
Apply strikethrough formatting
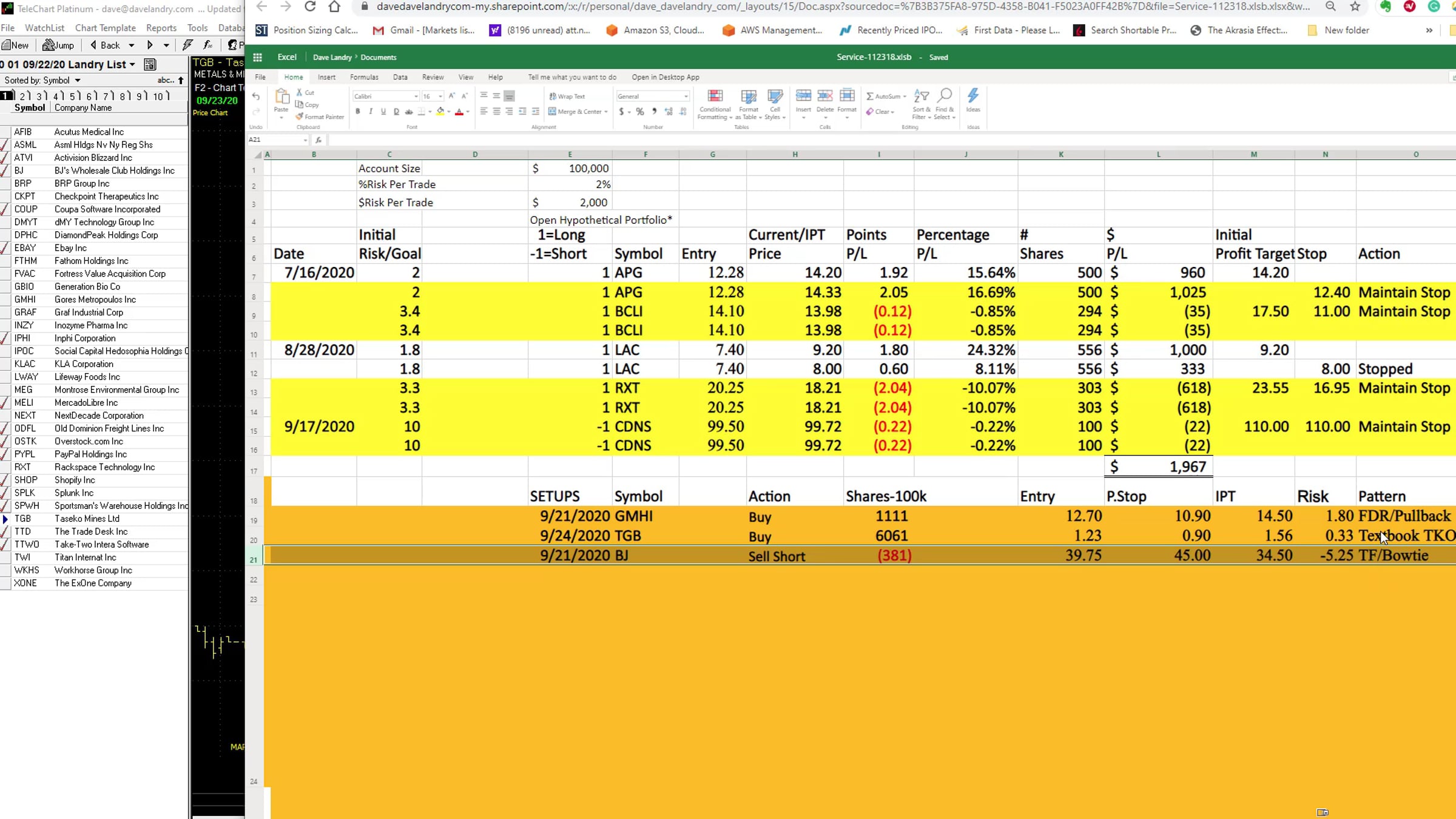(409, 112)
